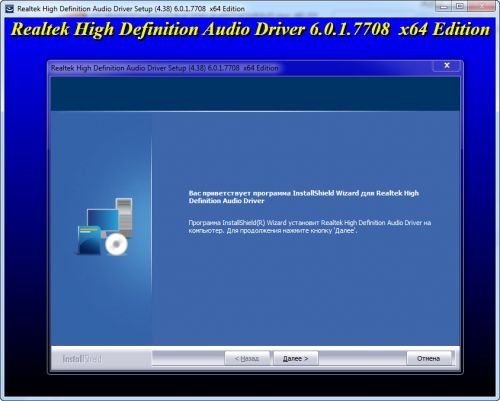The image size is (500, 401).
Task: Click the computer and disc setup graphic
Action: point(105,227)
